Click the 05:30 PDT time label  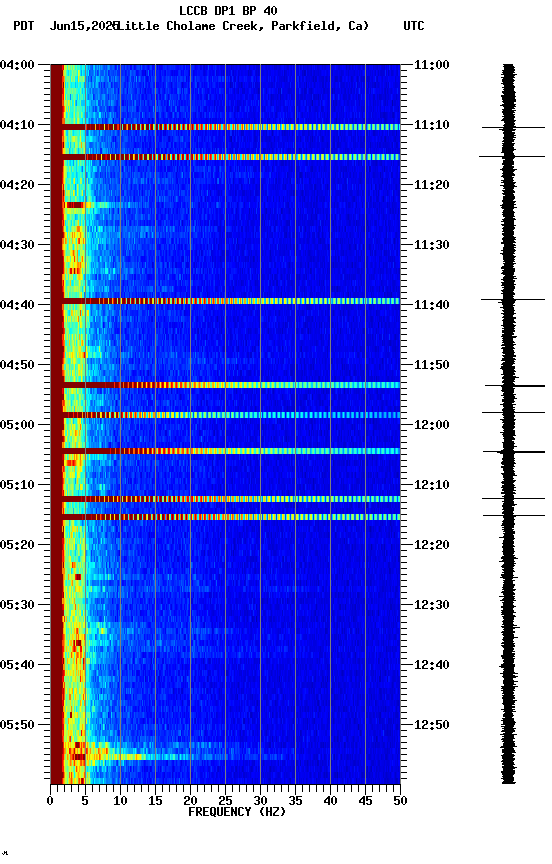pos(17,605)
